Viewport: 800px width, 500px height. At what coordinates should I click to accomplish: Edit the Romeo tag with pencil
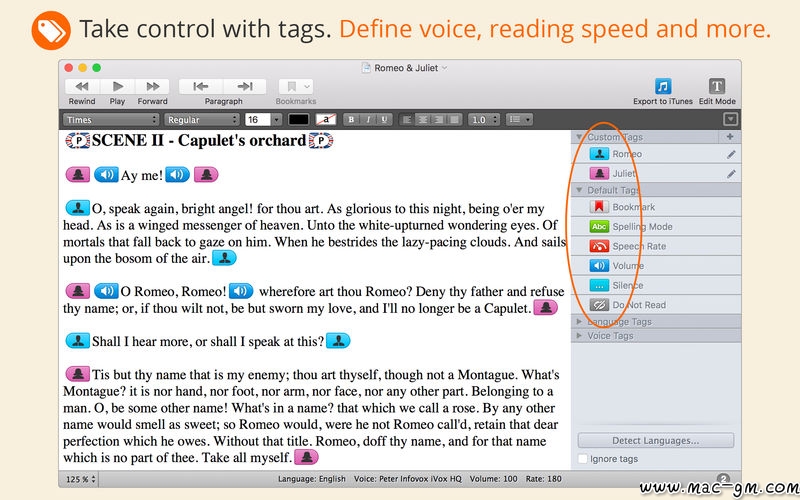[x=731, y=154]
